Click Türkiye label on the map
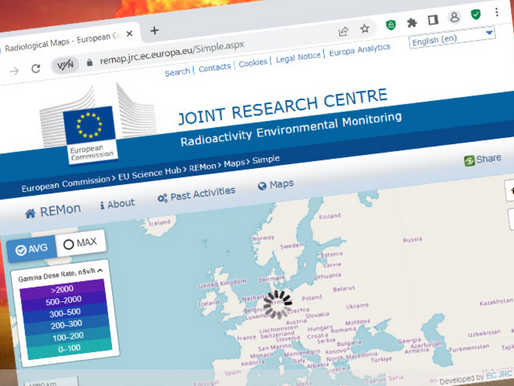514x386 pixels. [x=381, y=360]
